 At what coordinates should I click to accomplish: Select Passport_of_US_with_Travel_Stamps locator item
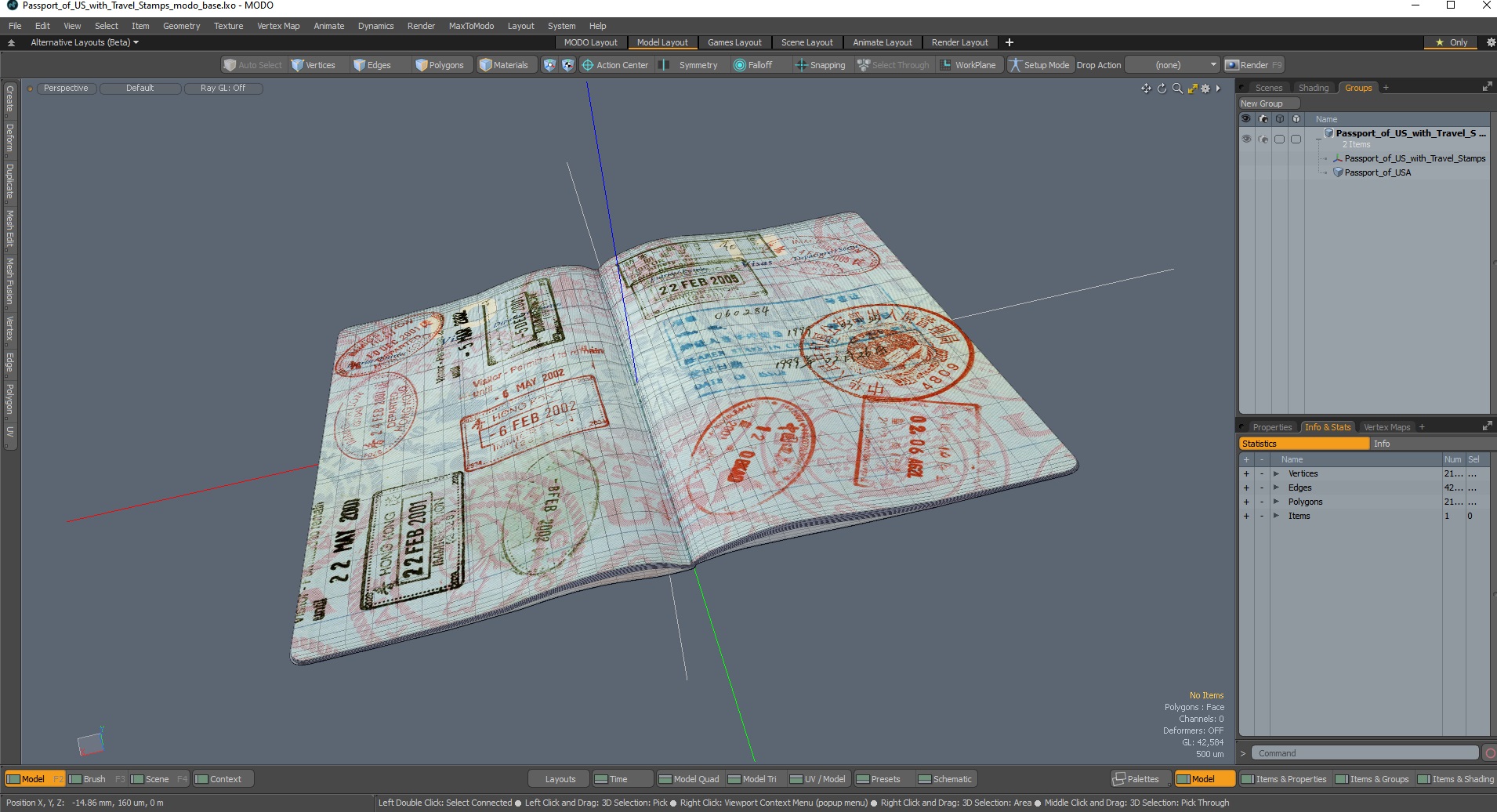click(x=1414, y=158)
